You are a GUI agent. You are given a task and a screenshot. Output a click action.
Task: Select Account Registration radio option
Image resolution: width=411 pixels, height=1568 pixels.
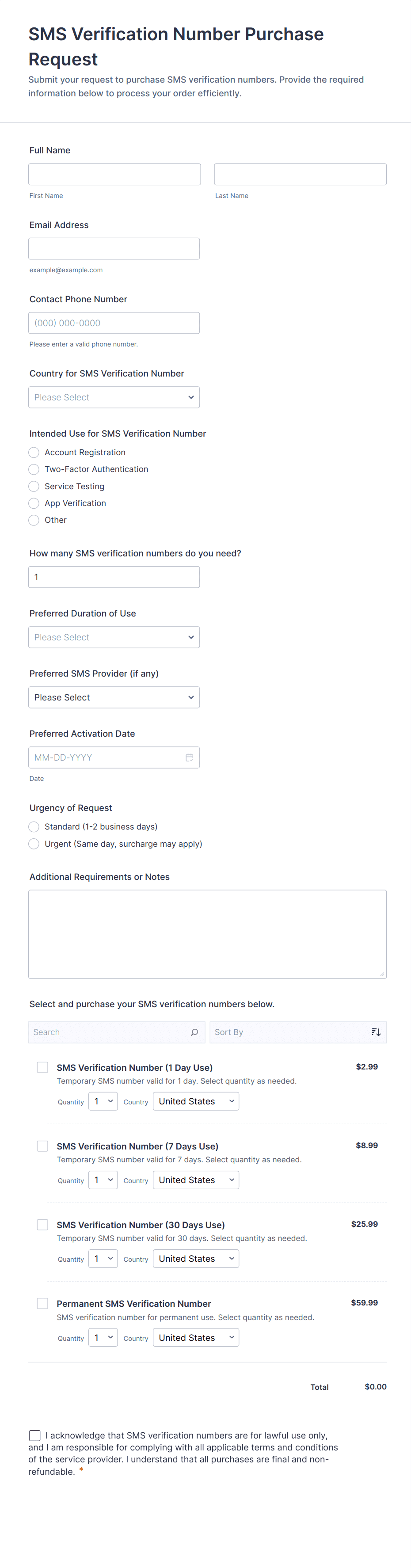tap(34, 452)
